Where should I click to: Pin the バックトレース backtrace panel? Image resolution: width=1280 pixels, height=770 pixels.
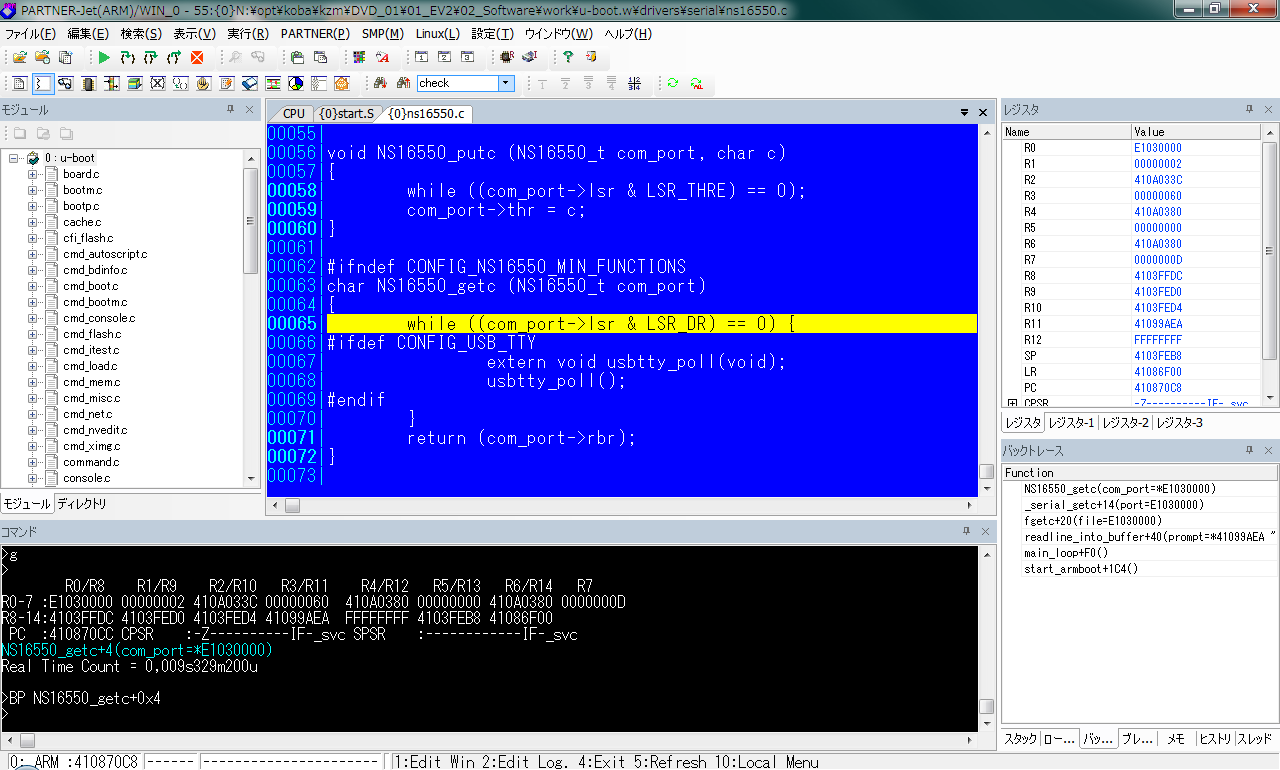tap(1249, 451)
